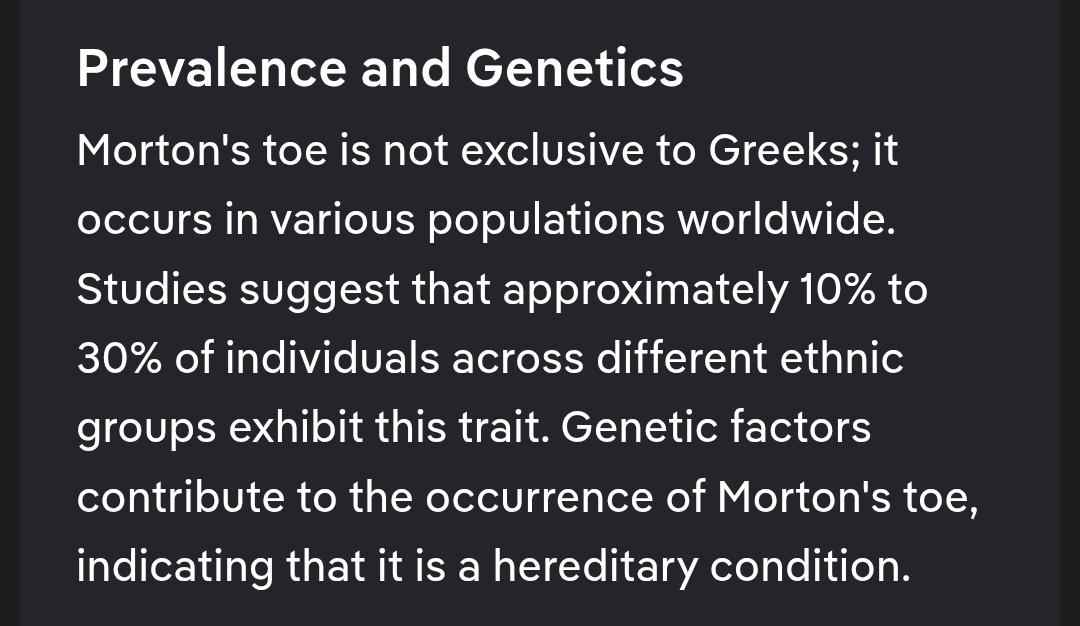Image resolution: width=1080 pixels, height=626 pixels.
Task: Click the "Prevalence and Genetics" heading
Action: point(380,69)
